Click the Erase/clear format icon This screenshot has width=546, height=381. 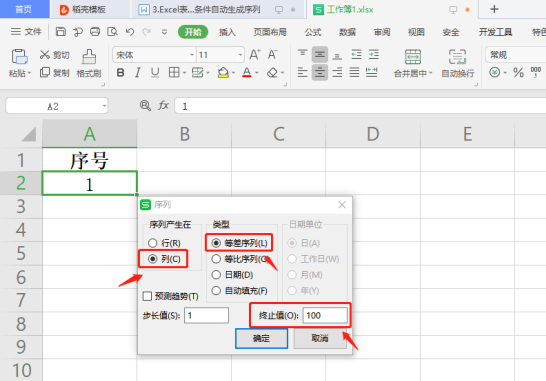pyautogui.click(x=272, y=72)
